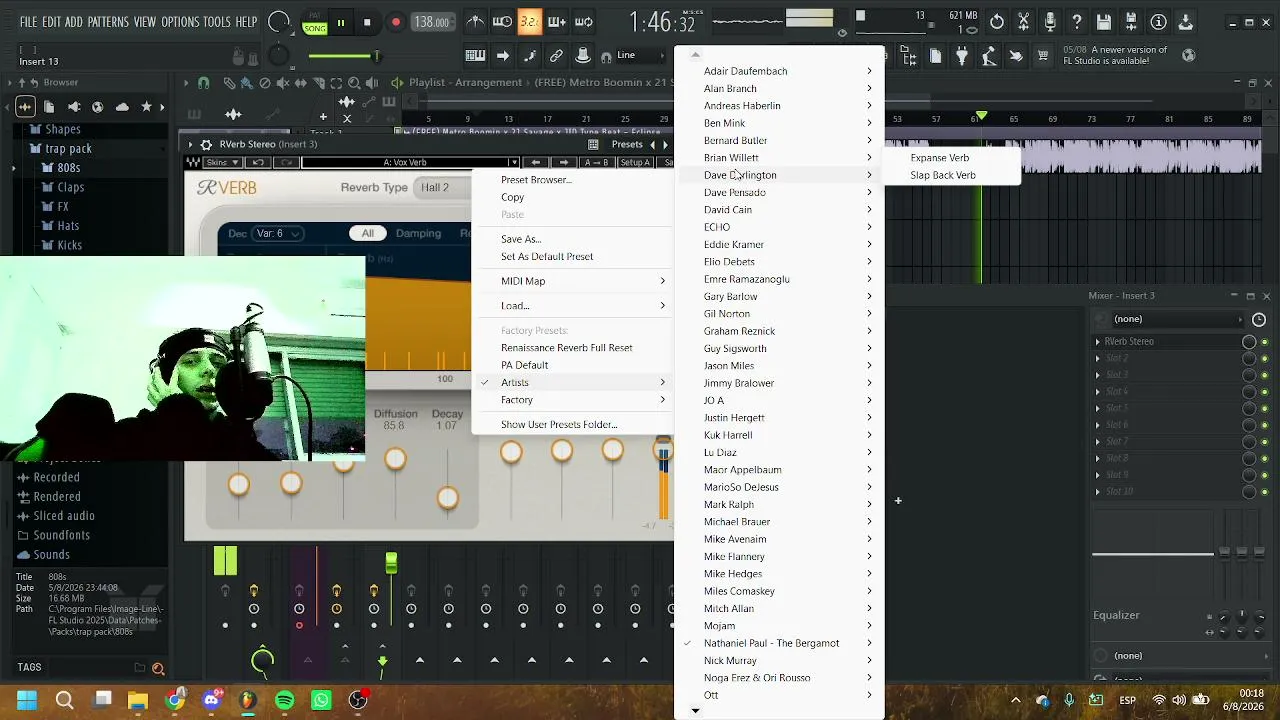Toggle the Pat/Song mode switch

pyautogui.click(x=315, y=22)
